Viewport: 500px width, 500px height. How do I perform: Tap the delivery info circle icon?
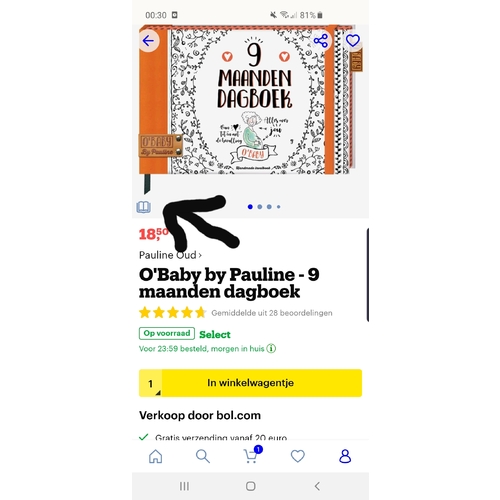[271, 349]
